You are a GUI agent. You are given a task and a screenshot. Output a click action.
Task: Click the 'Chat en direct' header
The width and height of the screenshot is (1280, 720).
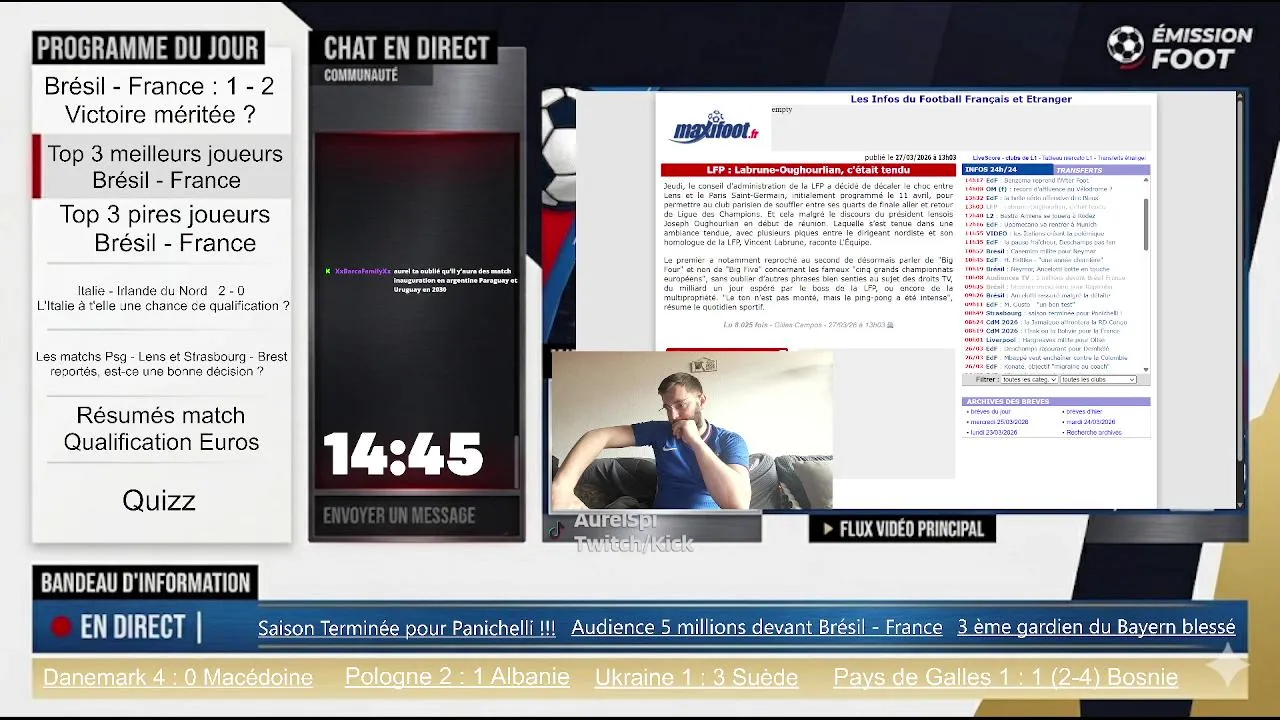[x=406, y=48]
